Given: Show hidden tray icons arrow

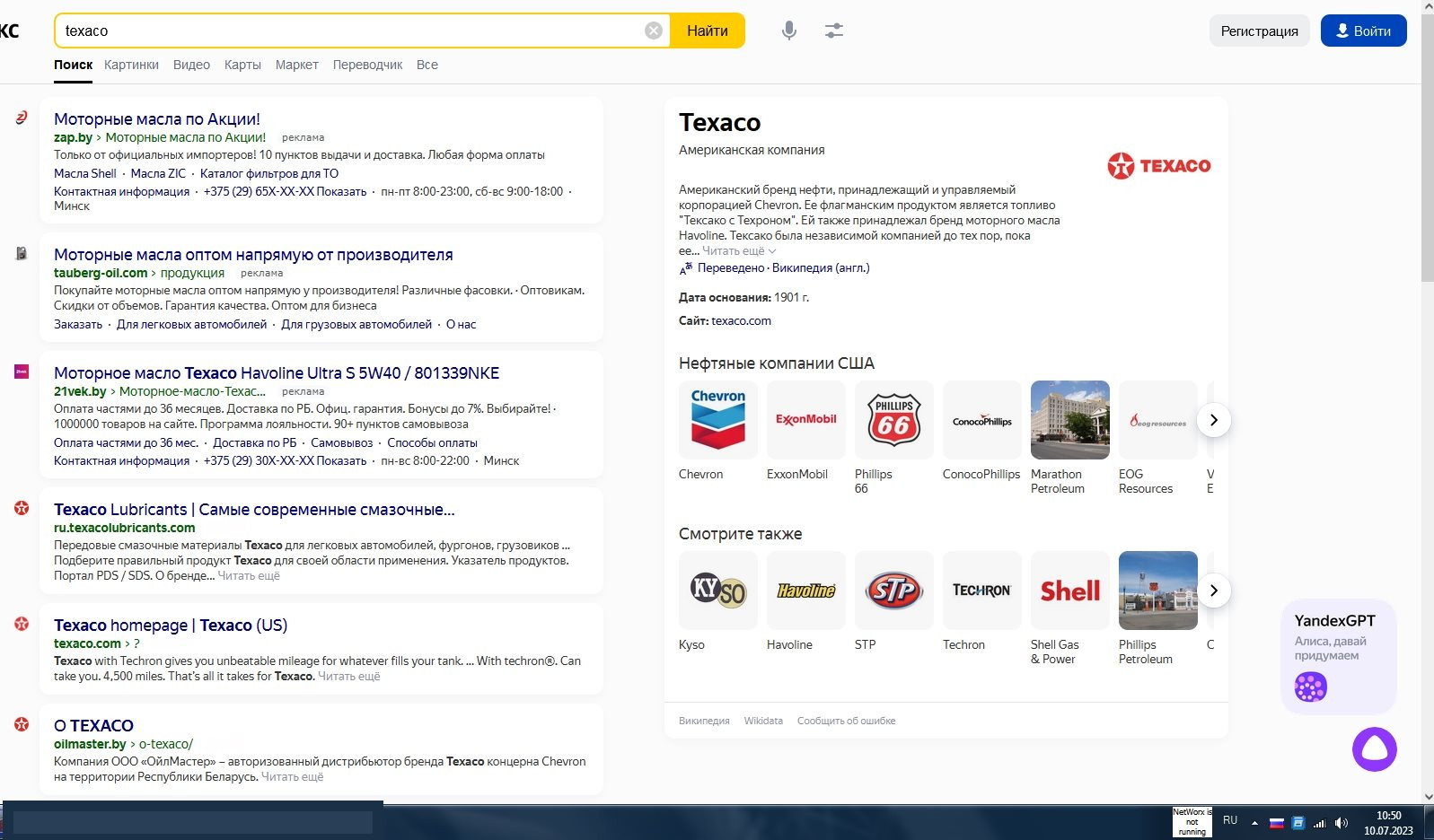Looking at the screenshot, I should (1254, 823).
